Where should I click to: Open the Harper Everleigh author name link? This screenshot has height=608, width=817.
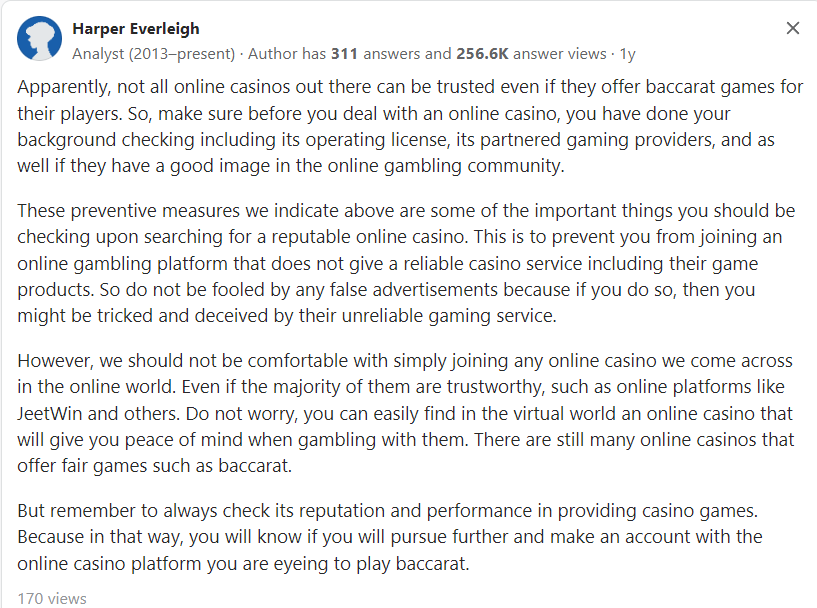[x=136, y=28]
